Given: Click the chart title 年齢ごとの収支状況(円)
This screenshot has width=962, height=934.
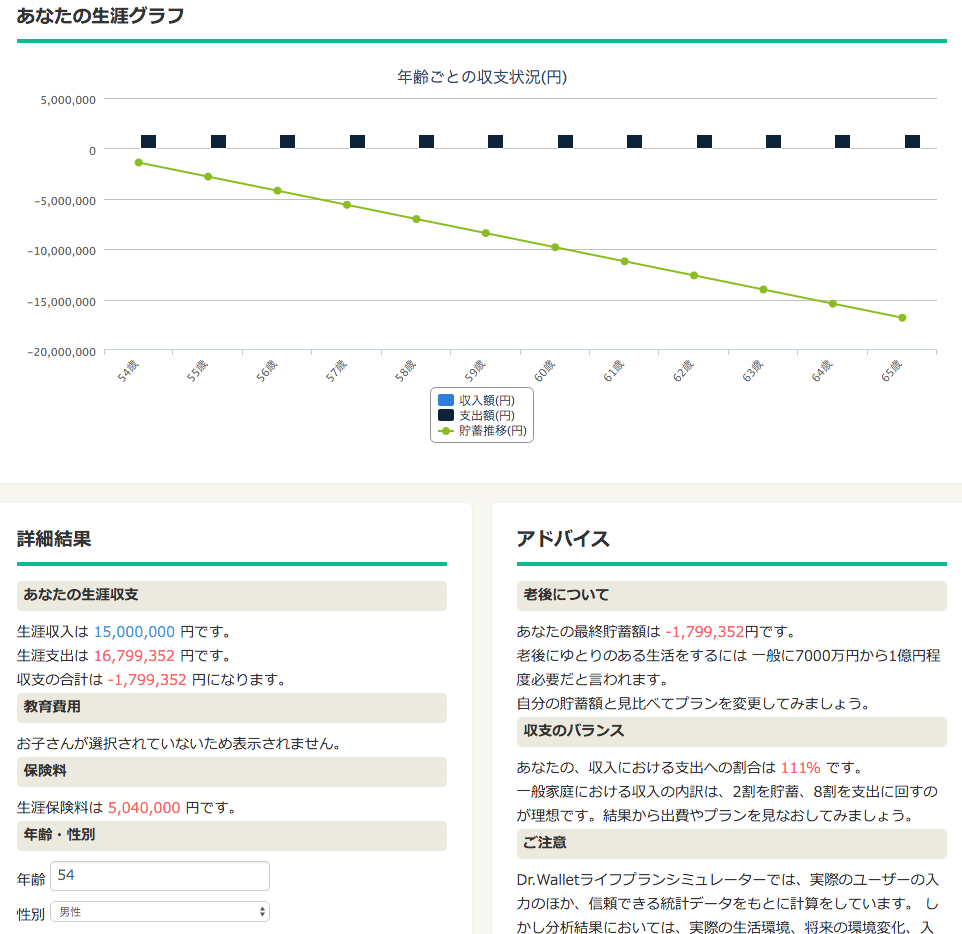Looking at the screenshot, I should 482,77.
